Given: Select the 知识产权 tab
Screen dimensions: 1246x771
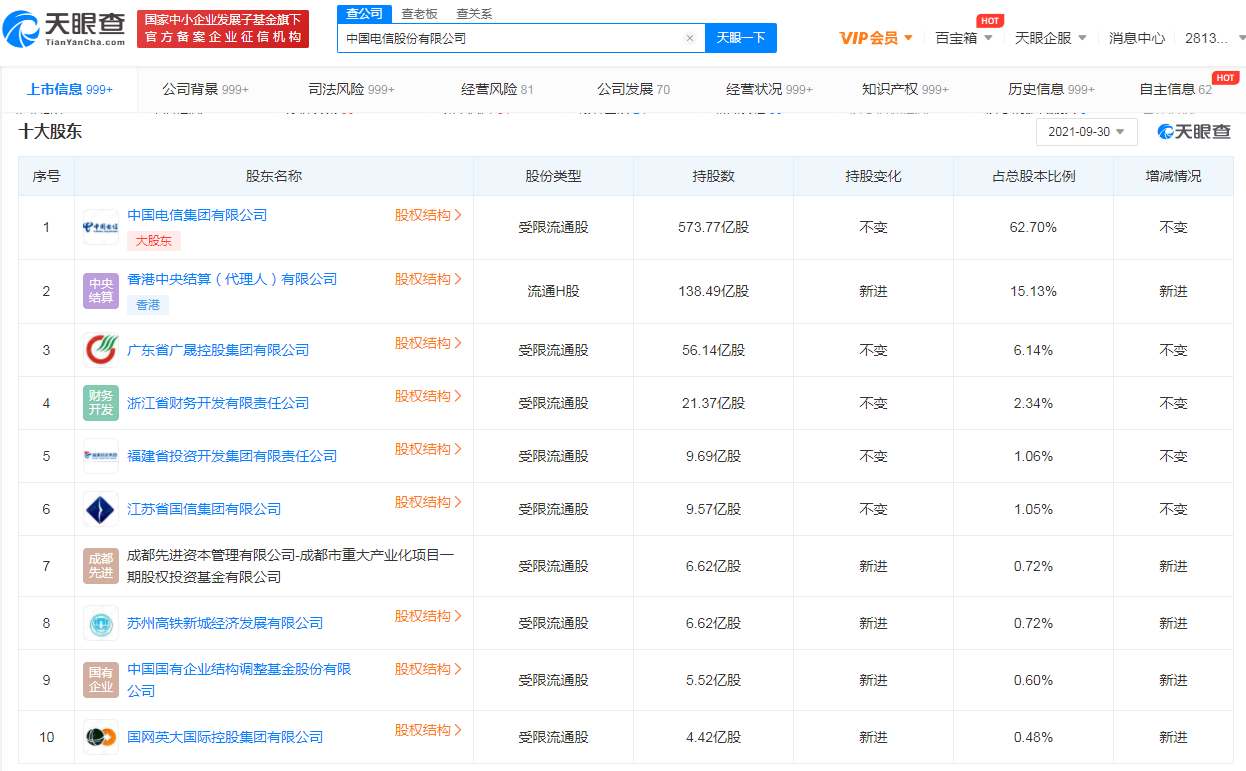Looking at the screenshot, I should point(905,89).
